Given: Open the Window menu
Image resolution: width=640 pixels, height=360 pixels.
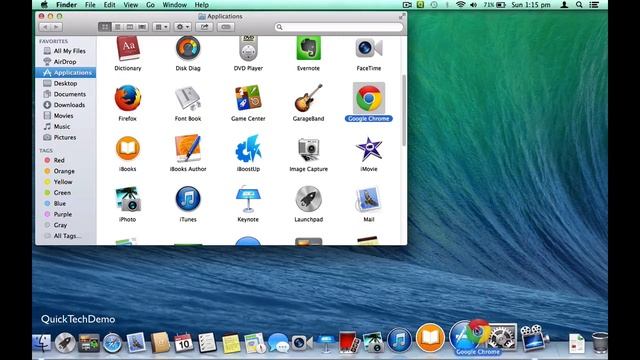Looking at the screenshot, I should pyautogui.click(x=175, y=5).
